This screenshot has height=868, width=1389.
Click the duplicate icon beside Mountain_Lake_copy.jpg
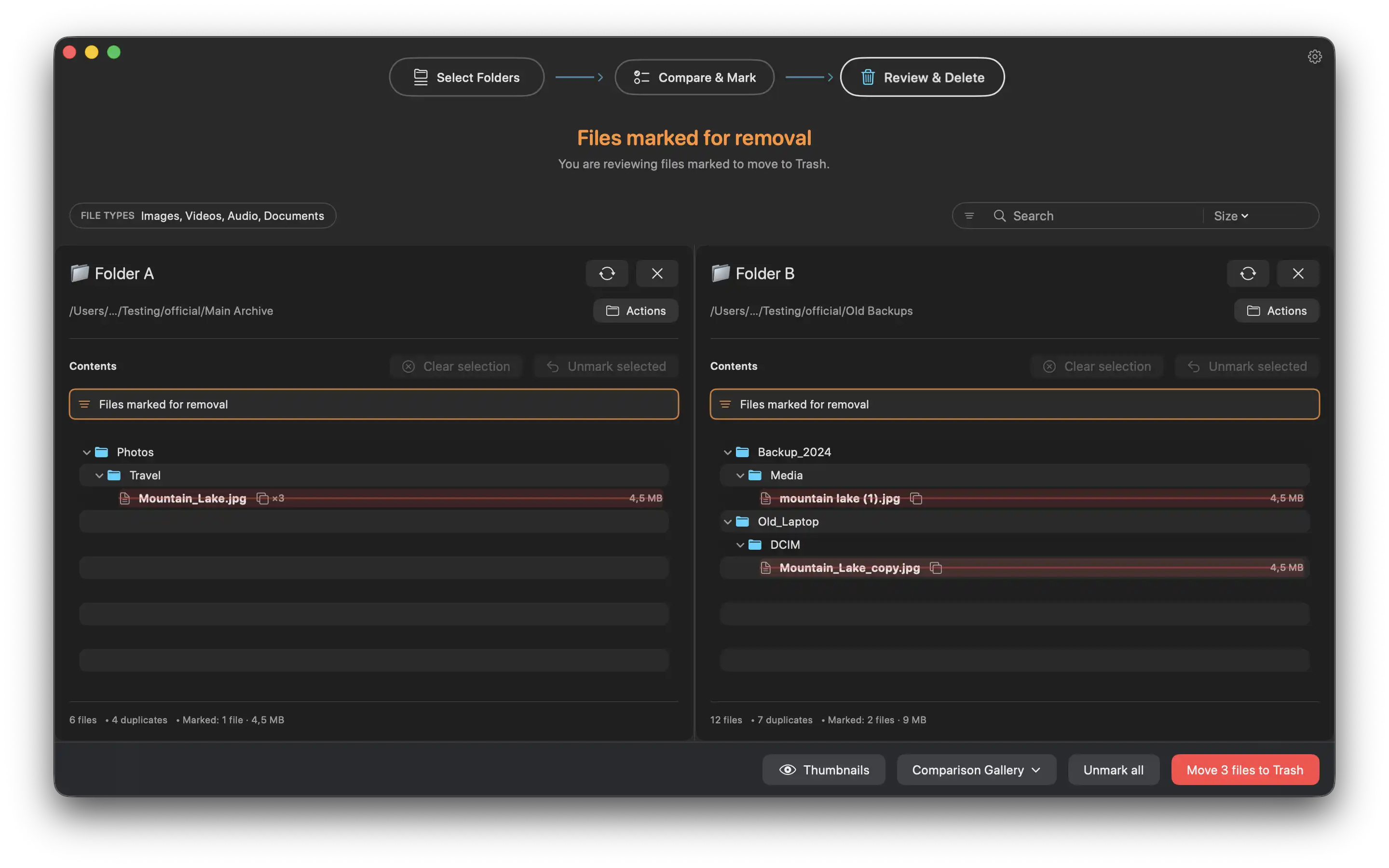click(936, 568)
